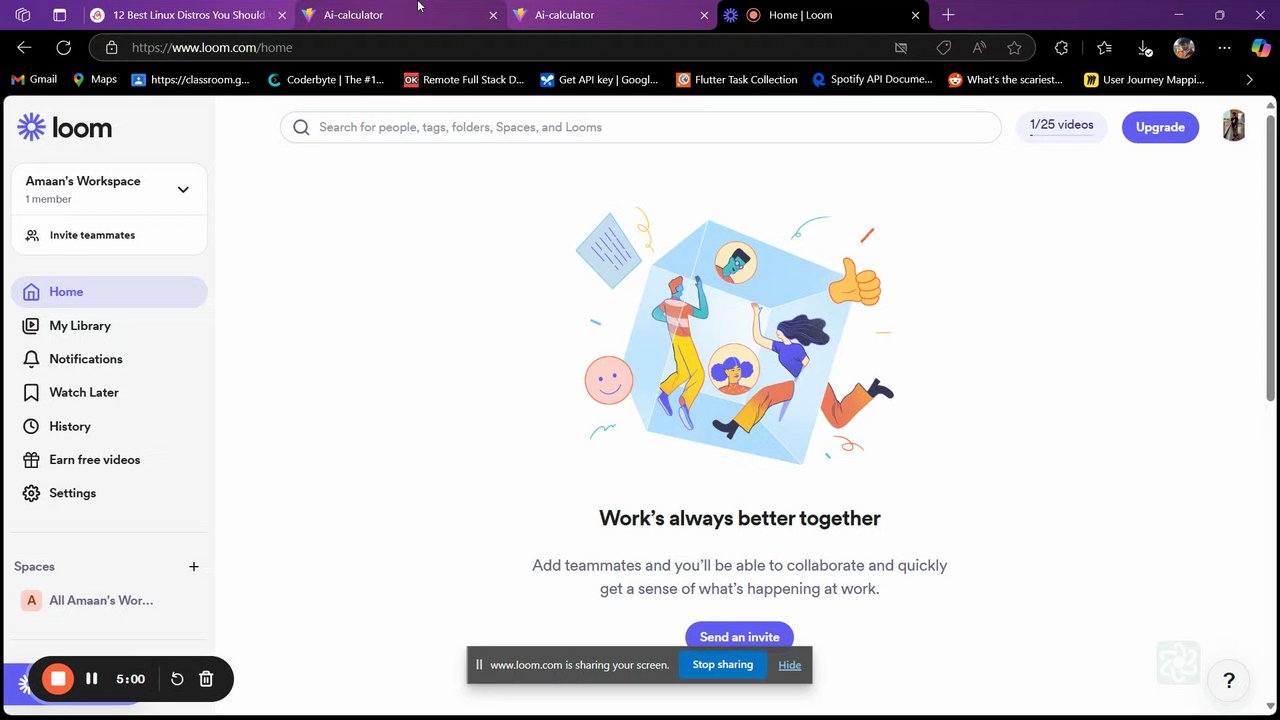Add a new Space with plus icon

click(194, 567)
